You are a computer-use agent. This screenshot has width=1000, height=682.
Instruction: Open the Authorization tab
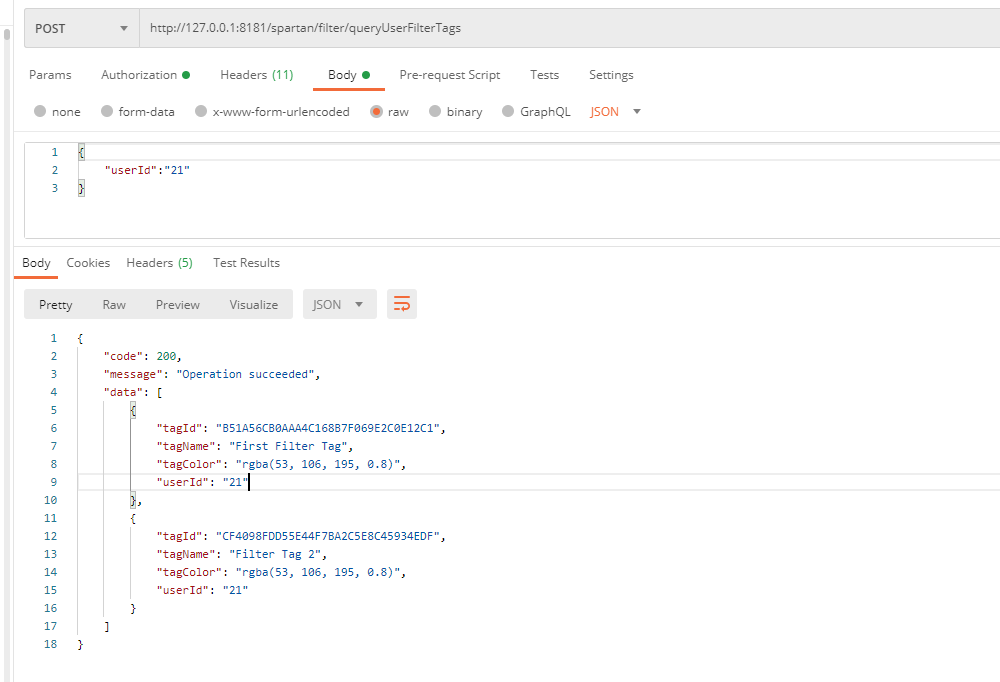click(139, 75)
